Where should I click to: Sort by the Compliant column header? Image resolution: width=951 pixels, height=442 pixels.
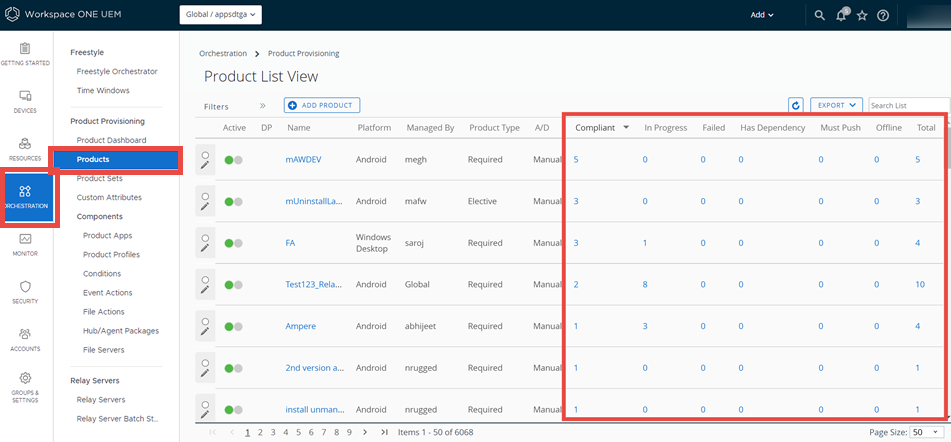point(595,128)
